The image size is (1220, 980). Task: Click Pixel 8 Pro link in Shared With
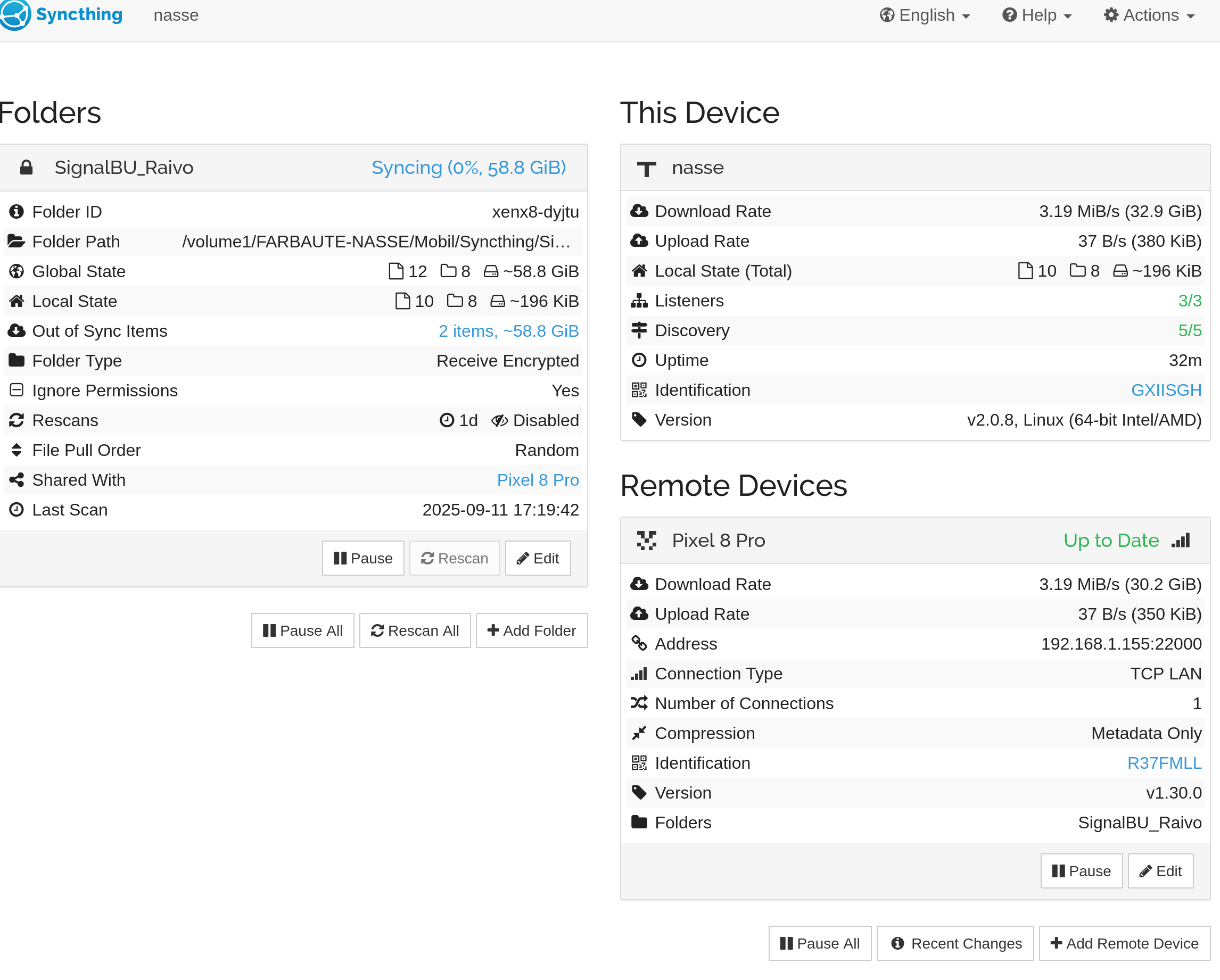pos(538,480)
